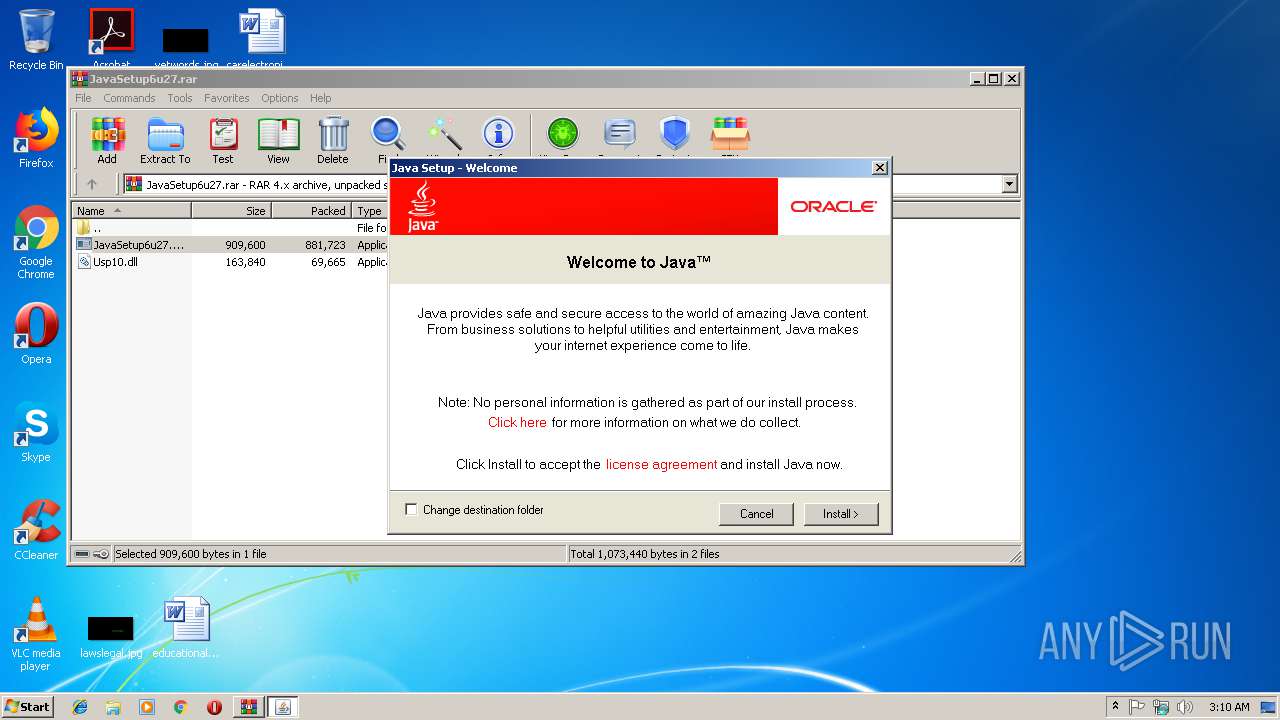Click Internet Explorer icon in taskbar

point(80,707)
